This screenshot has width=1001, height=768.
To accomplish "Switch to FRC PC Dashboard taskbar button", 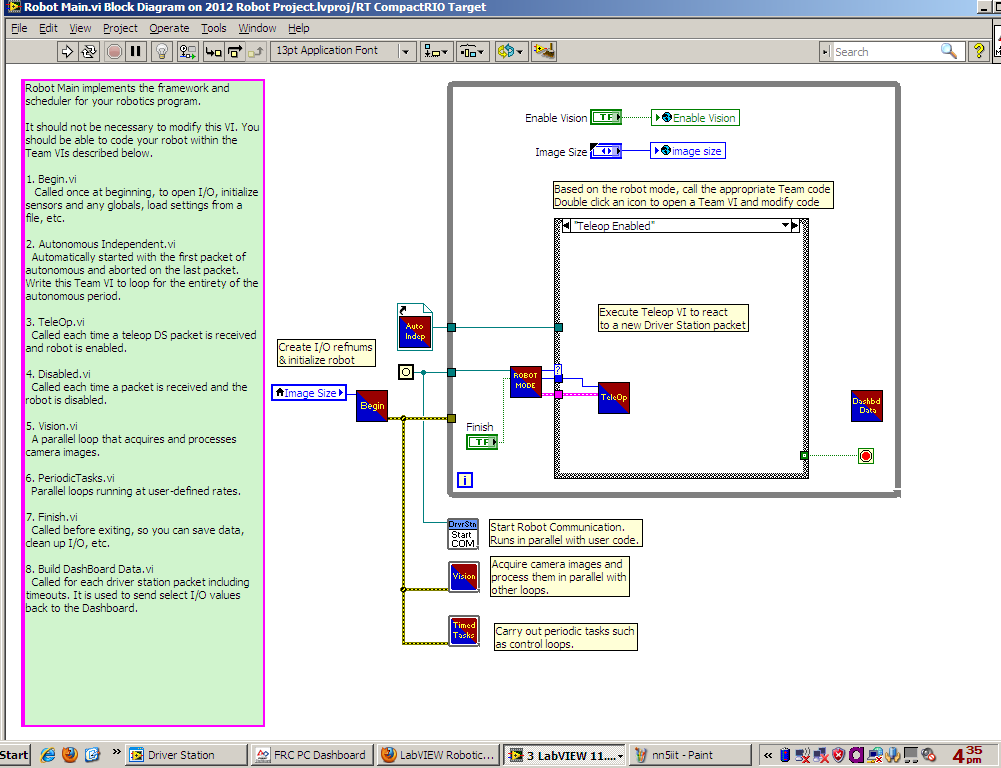I will pos(313,755).
